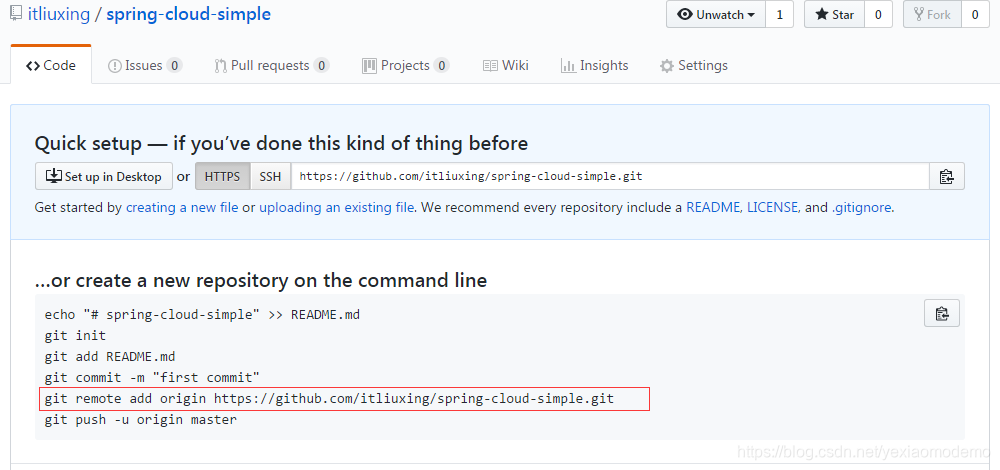This screenshot has width=1000, height=470.
Task: Star this repository
Action: click(834, 15)
